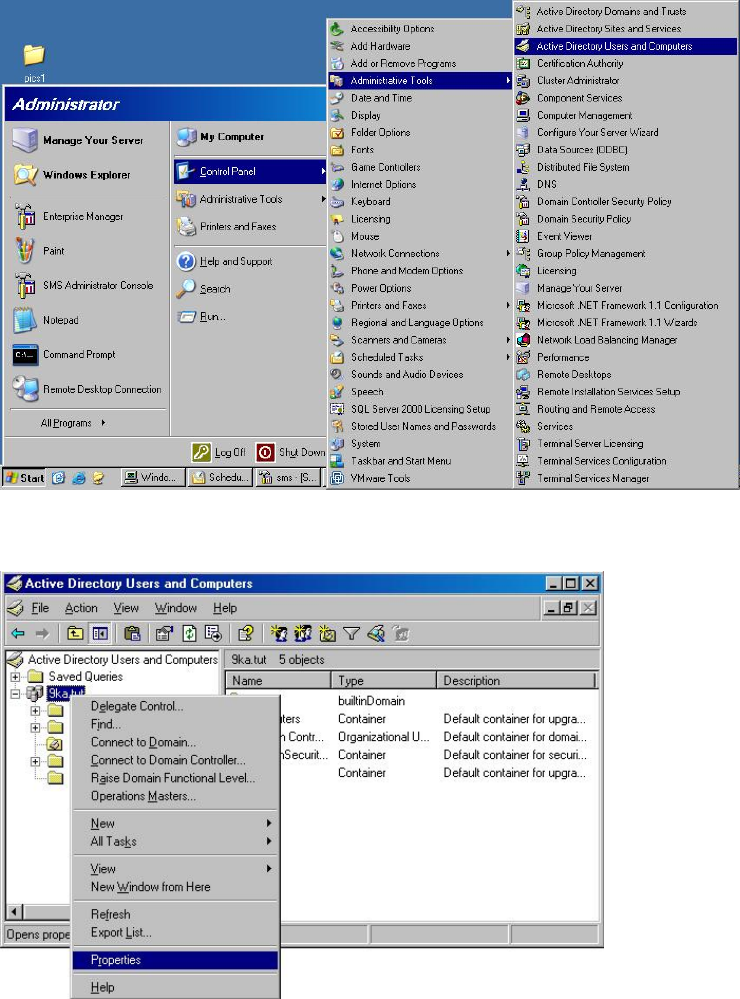Click the Up one level toolbar icon
Viewport: 740px width, 999px height.
coord(75,633)
